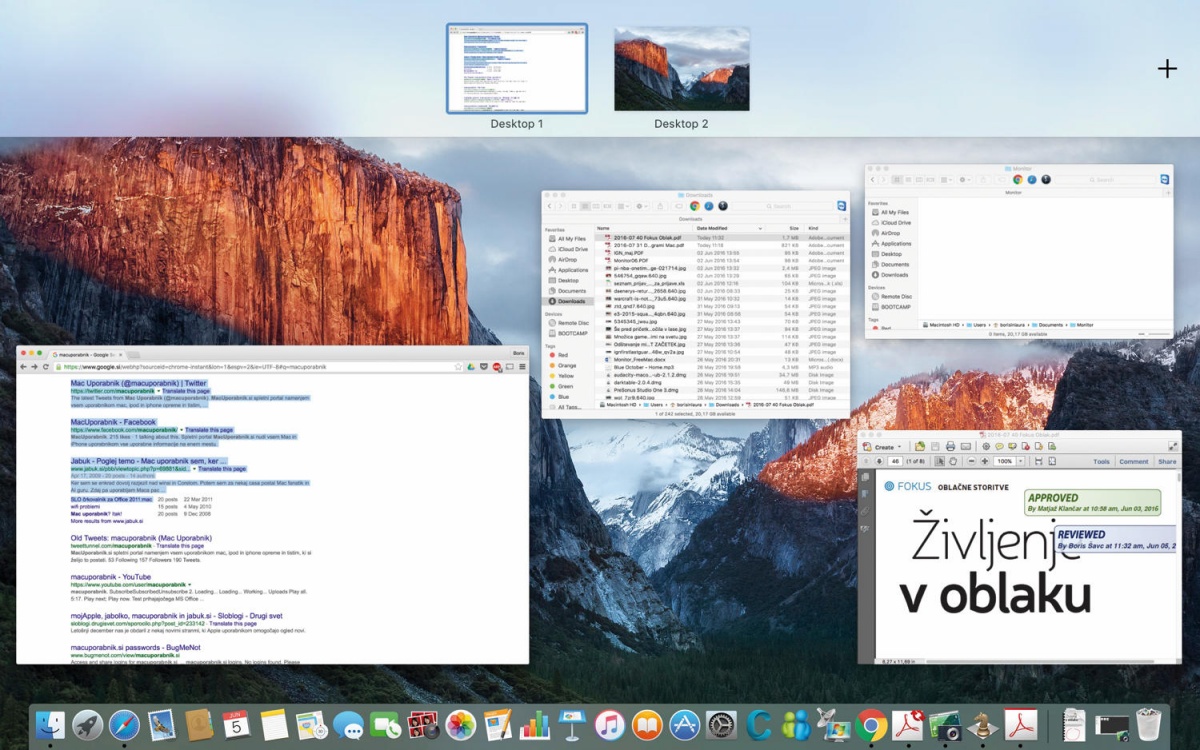
Task: Open MacUporabnik - Facebook result link
Action: tap(113, 422)
